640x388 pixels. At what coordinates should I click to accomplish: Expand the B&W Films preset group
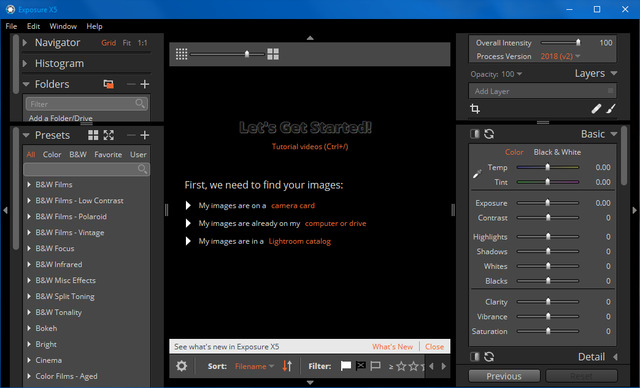[x=29, y=184]
